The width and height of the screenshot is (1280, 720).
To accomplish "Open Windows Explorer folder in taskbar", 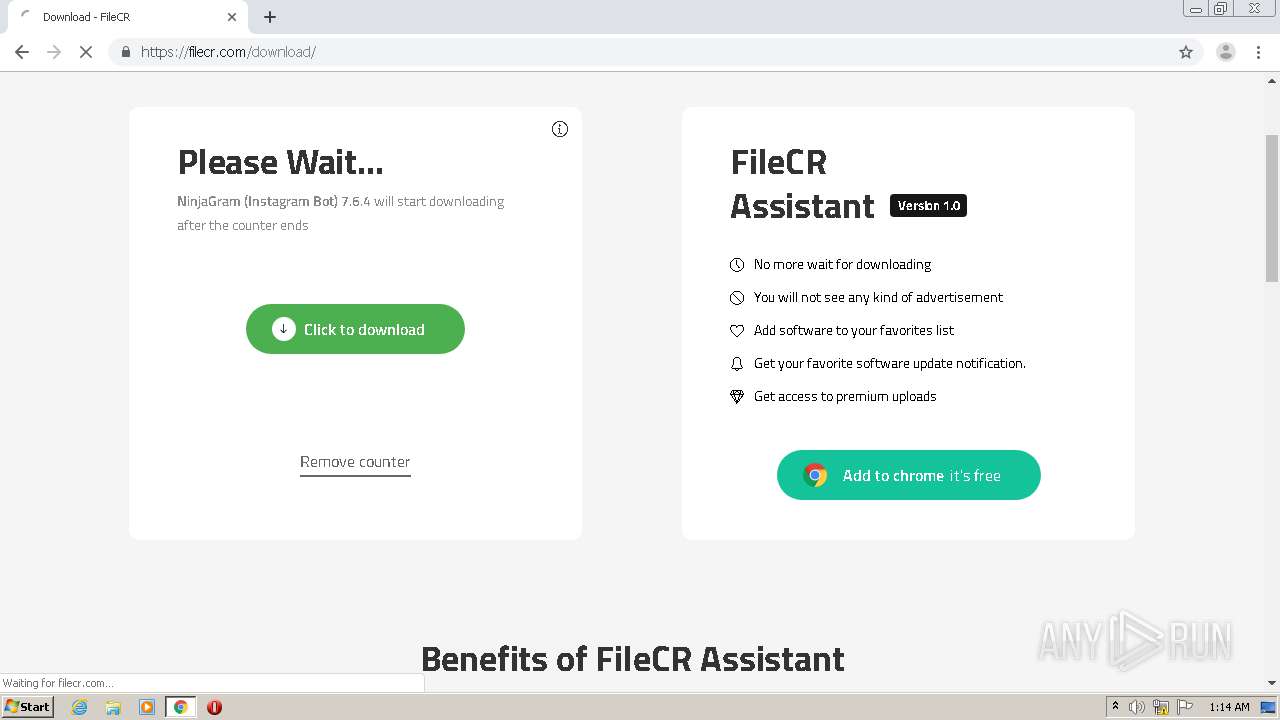I will pyautogui.click(x=113, y=707).
